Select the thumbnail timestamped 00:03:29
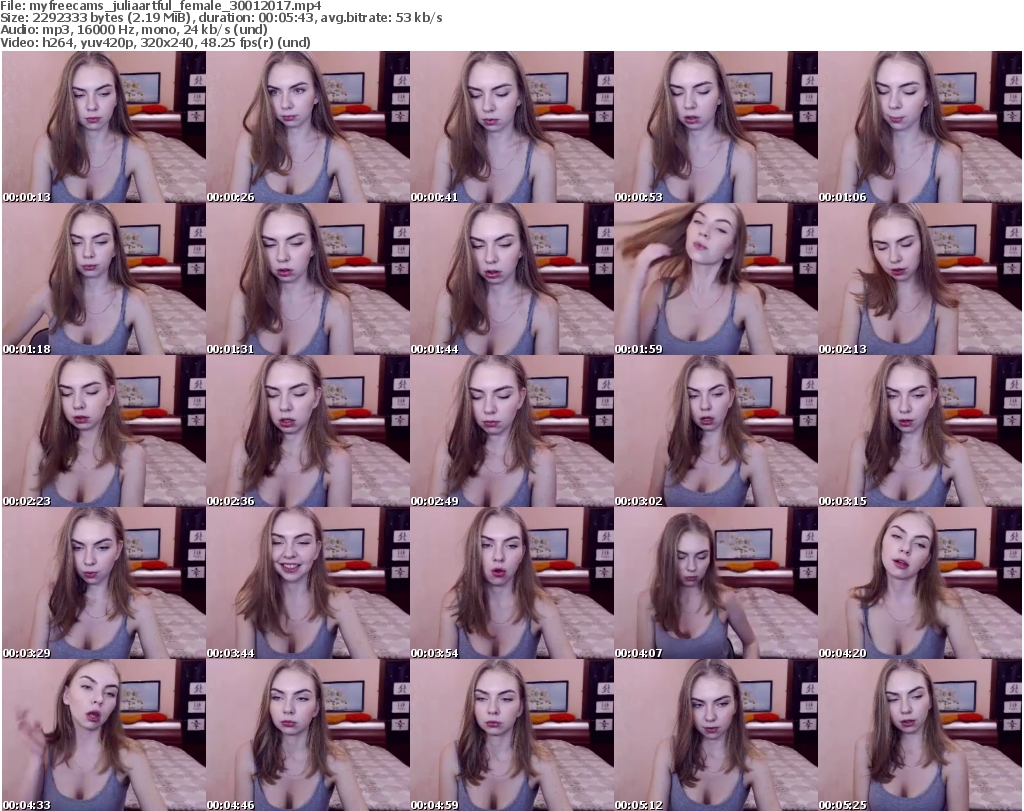The height and width of the screenshot is (811, 1024). (104, 583)
